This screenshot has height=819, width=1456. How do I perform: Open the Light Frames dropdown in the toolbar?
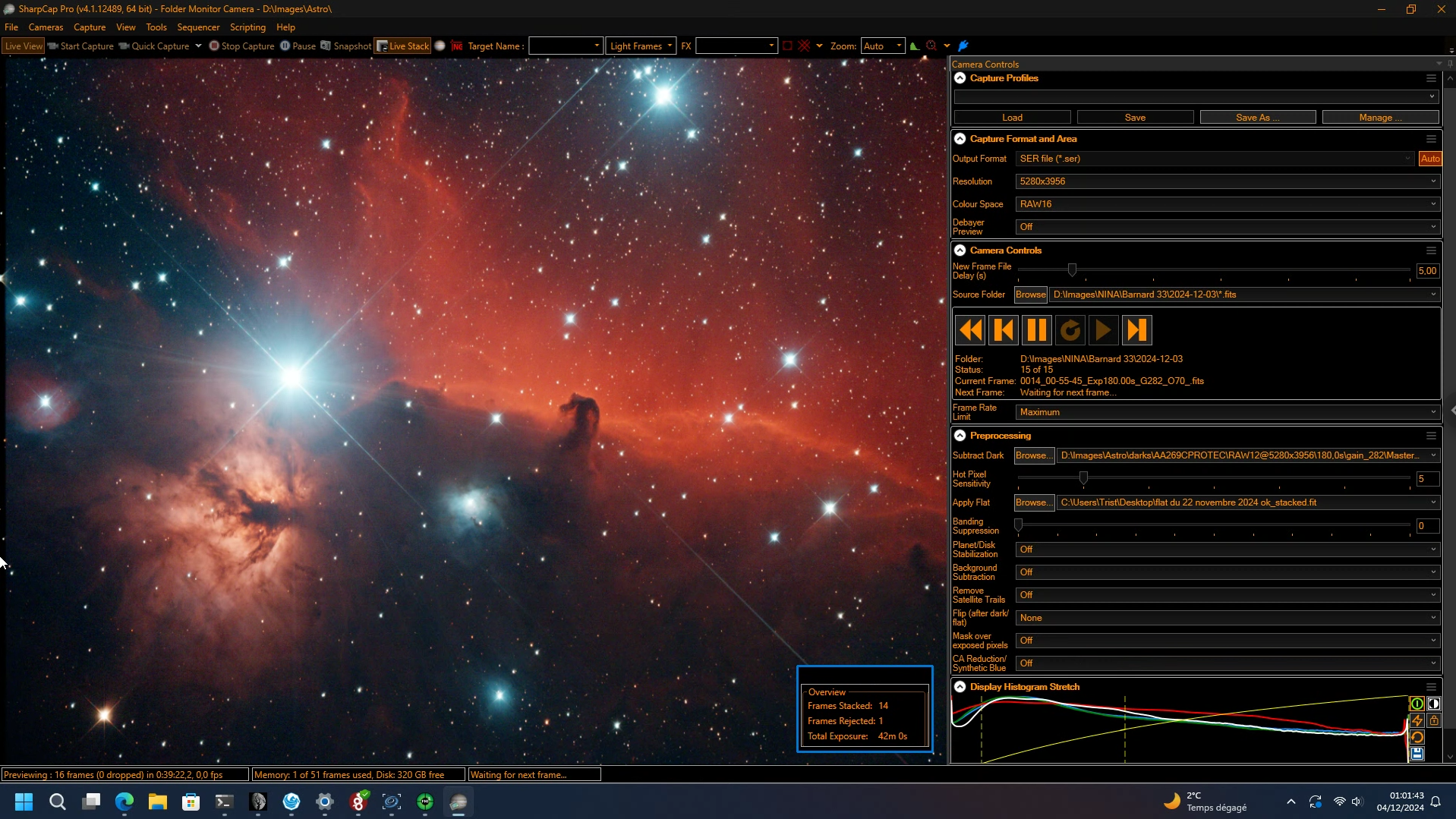tap(641, 46)
